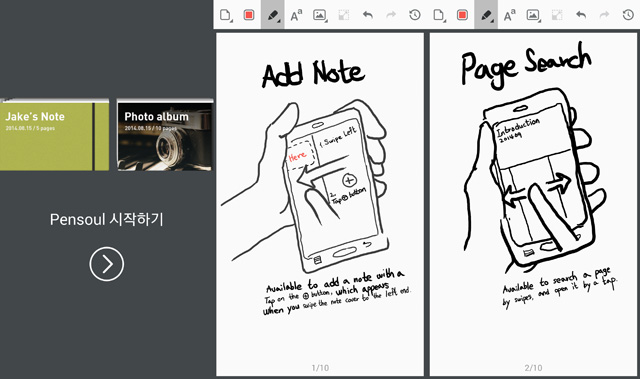Image resolution: width=640 pixels, height=379 pixels.
Task: Tap undo arrow above Page Search page
Action: pyautogui.click(x=581, y=15)
